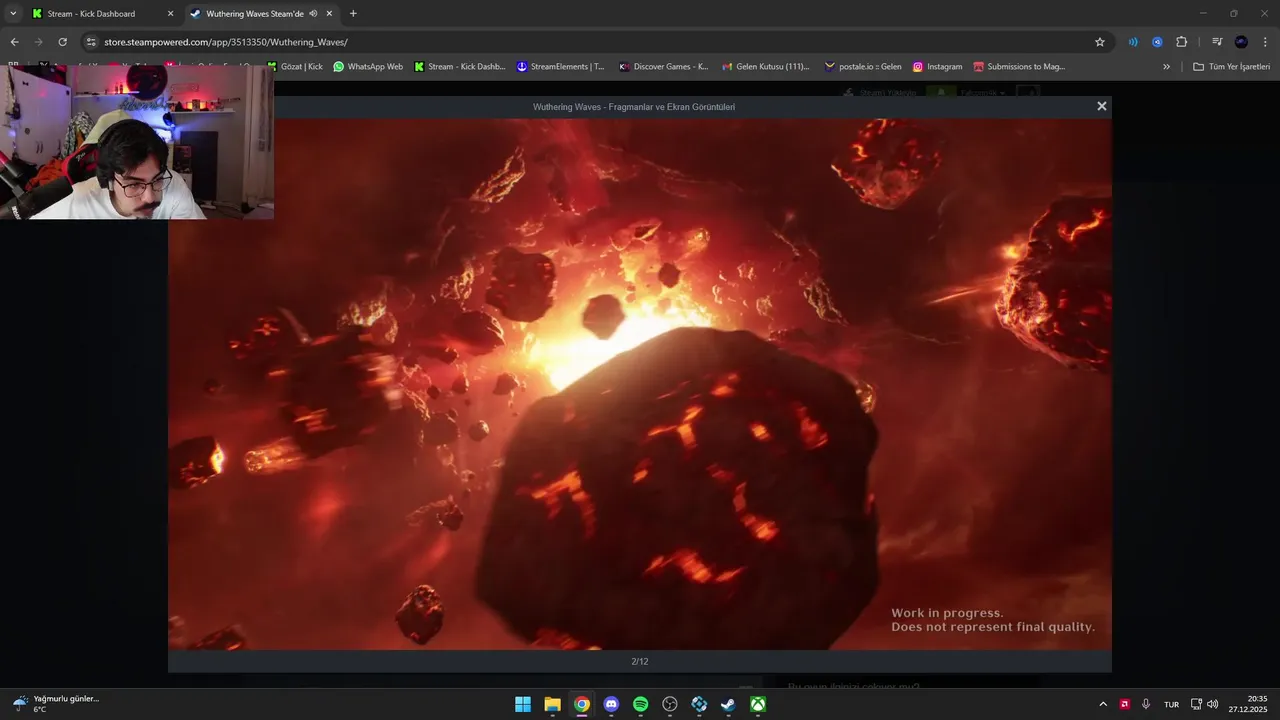The height and width of the screenshot is (720, 1280).
Task: Click the red tray app icon
Action: click(1125, 704)
